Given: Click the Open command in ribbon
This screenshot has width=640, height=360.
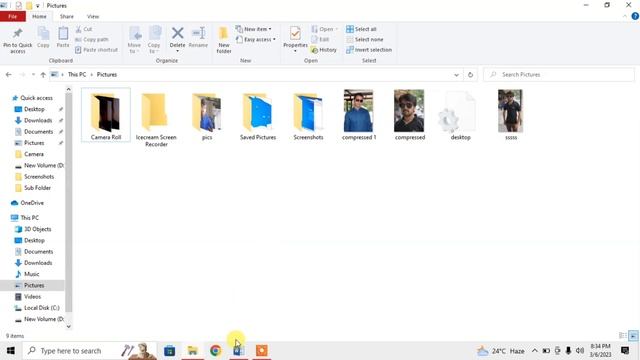Looking at the screenshot, I should 324,29.
